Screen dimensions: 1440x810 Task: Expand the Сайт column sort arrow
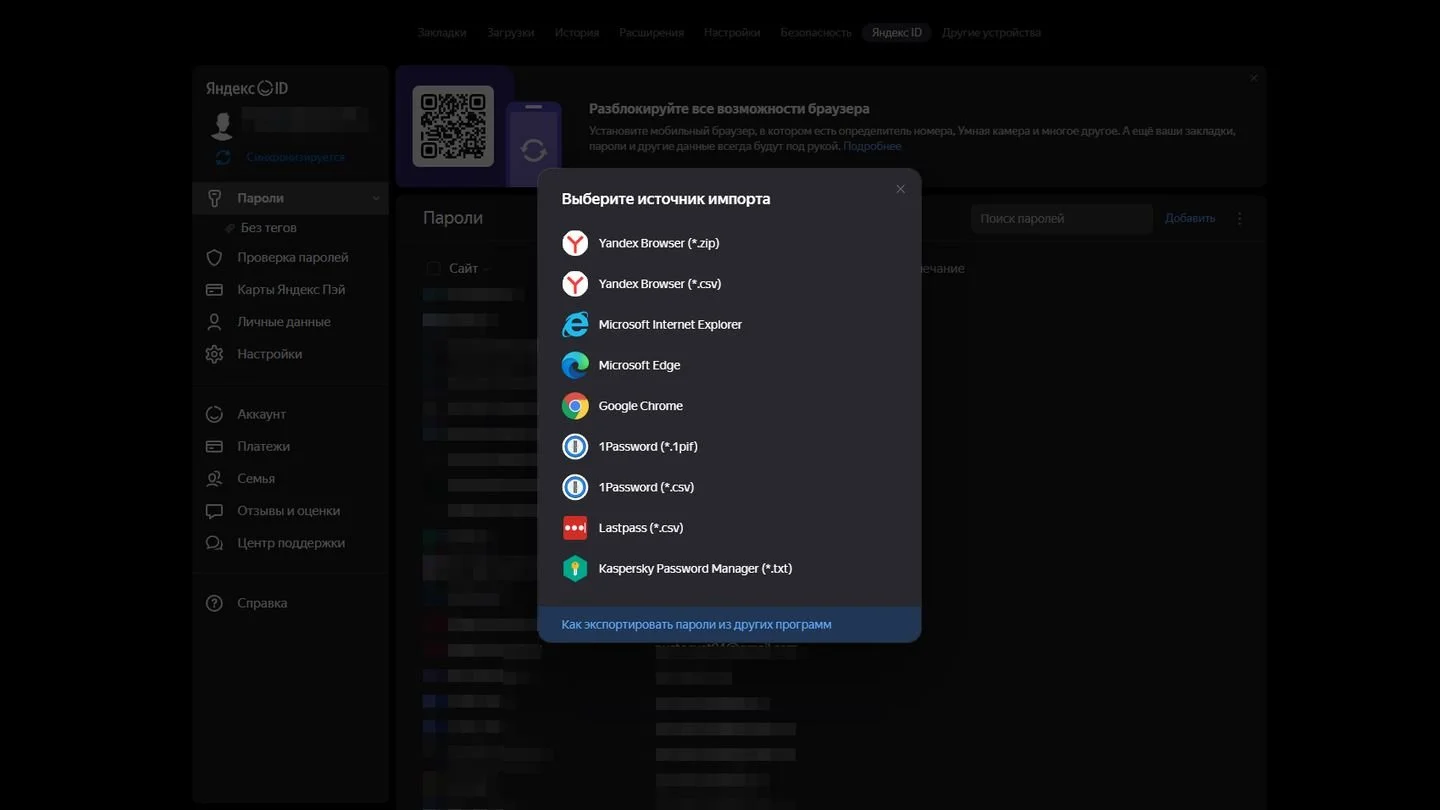point(486,269)
